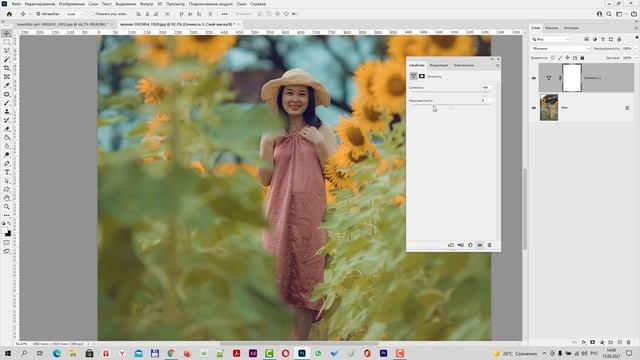Select the Zoom tool in the toolbox
Image resolution: width=640 pixels, height=360 pixels.
tap(7, 207)
